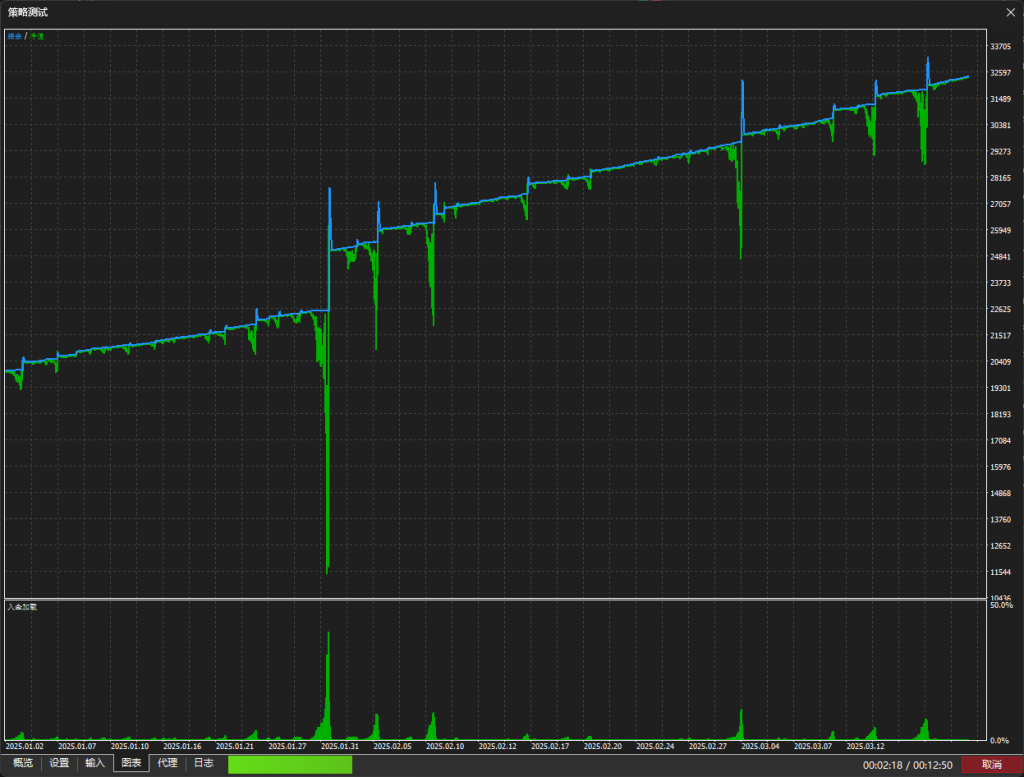Click the blue 结余 balance legend label
Screen dimensions: 1024x777
click(x=14, y=36)
